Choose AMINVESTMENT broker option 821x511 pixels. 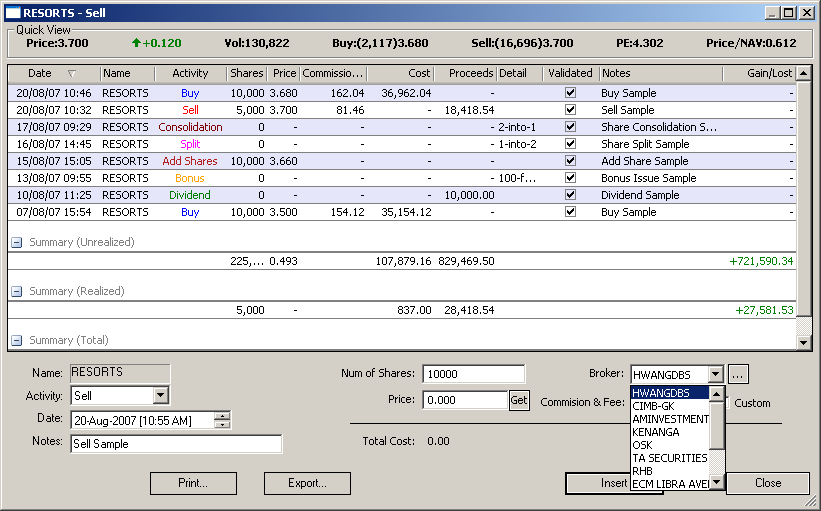(x=670, y=419)
